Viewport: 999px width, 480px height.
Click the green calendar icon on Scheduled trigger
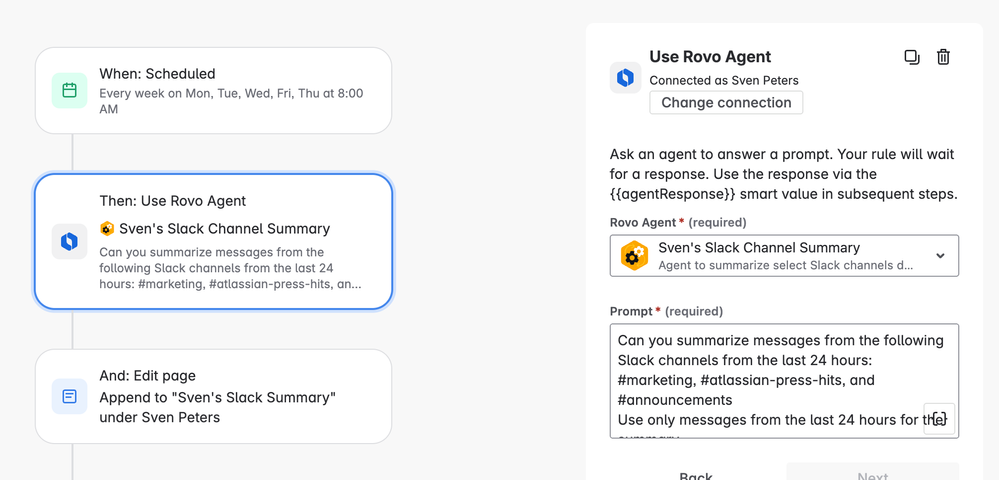(69, 91)
